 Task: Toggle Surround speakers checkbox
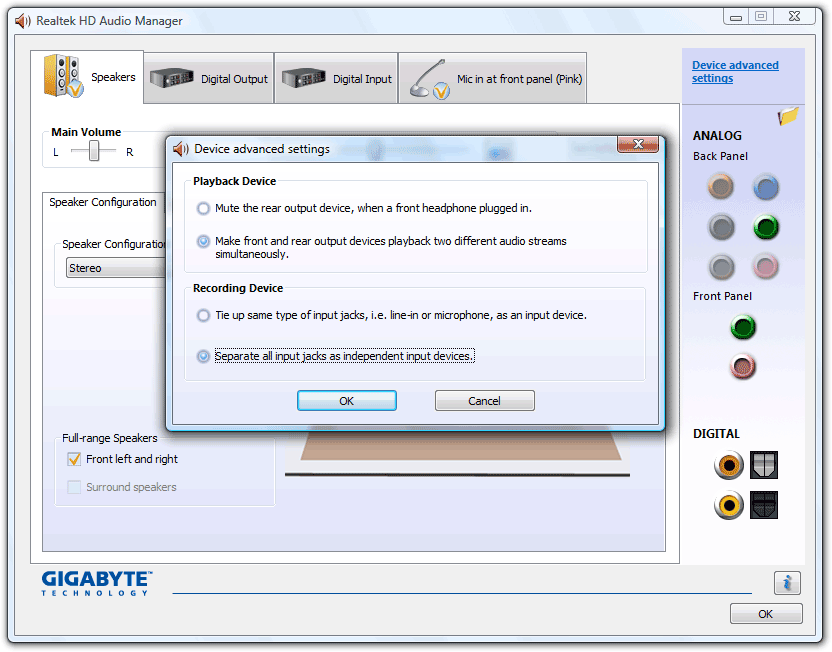click(74, 487)
